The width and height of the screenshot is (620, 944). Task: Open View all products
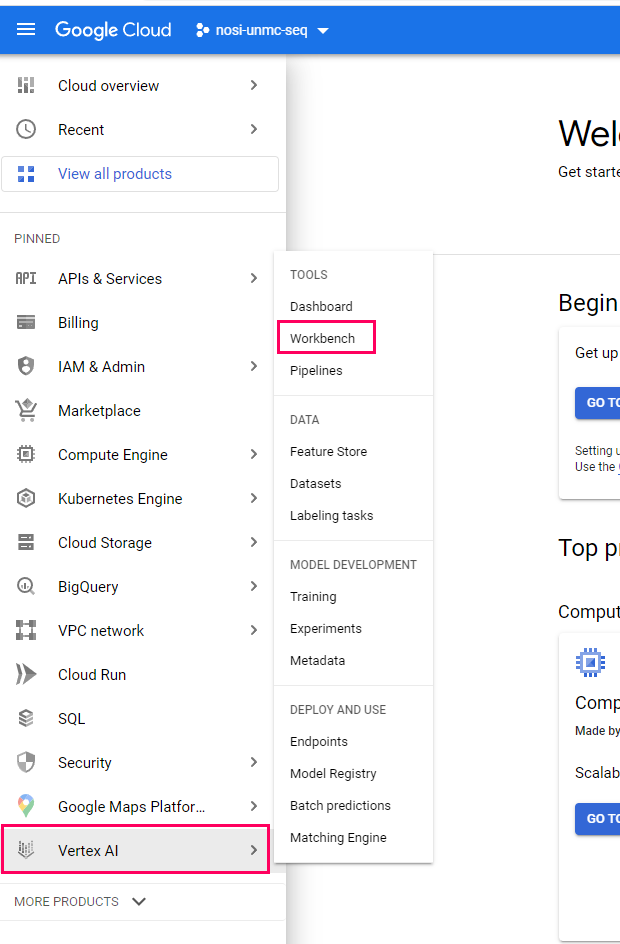[x=140, y=174]
